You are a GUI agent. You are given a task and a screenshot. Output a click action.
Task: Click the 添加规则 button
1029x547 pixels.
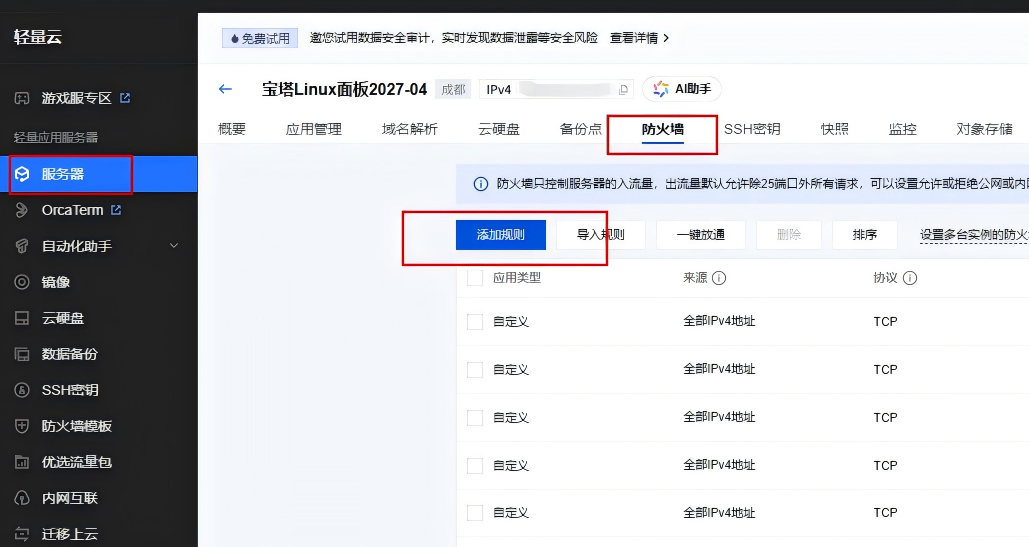(x=501, y=235)
